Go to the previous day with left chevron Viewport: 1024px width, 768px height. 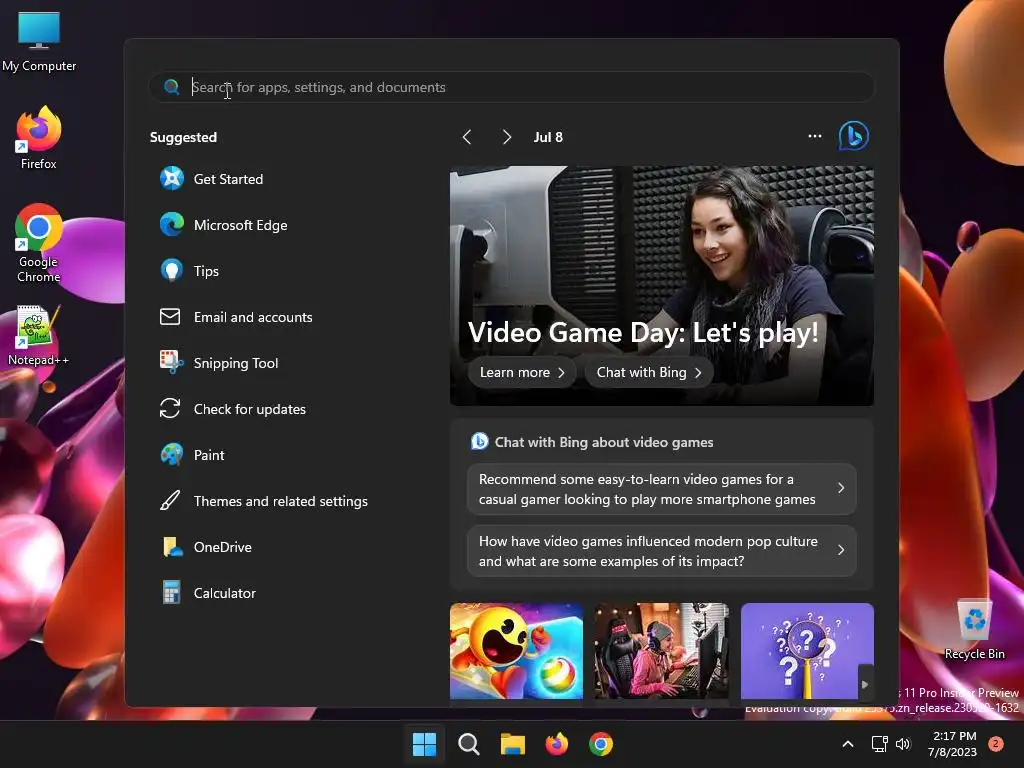tap(467, 137)
